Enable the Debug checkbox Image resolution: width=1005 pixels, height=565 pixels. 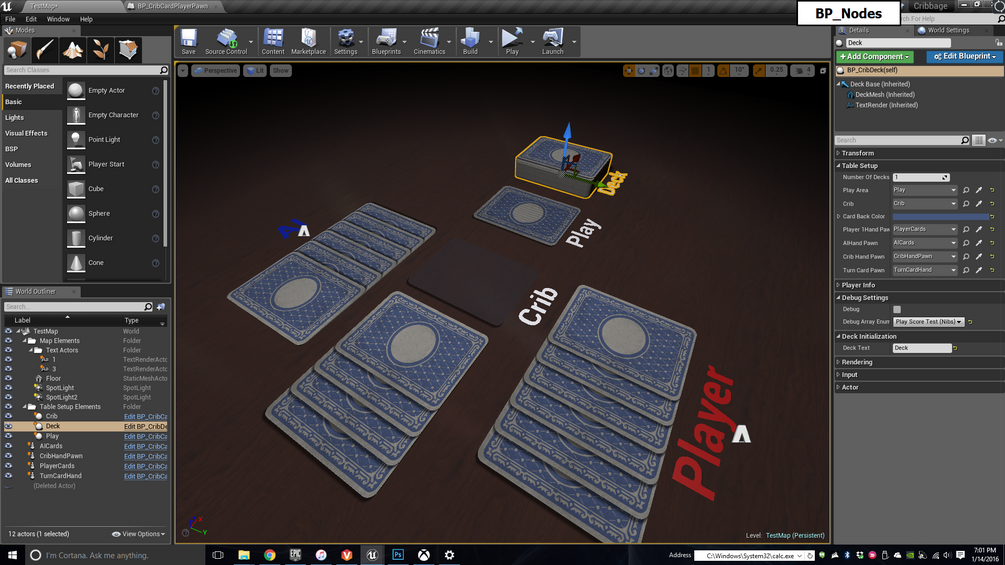click(x=897, y=309)
